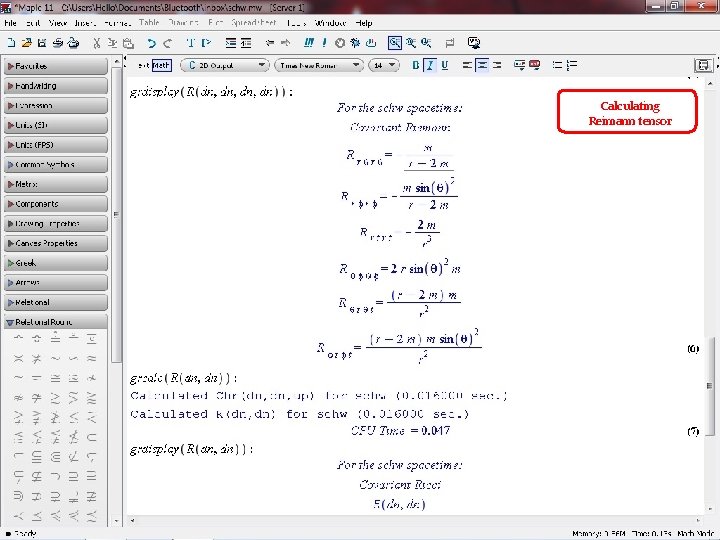
Task: Expand the Common Symbols palette
Action: [x=56, y=164]
